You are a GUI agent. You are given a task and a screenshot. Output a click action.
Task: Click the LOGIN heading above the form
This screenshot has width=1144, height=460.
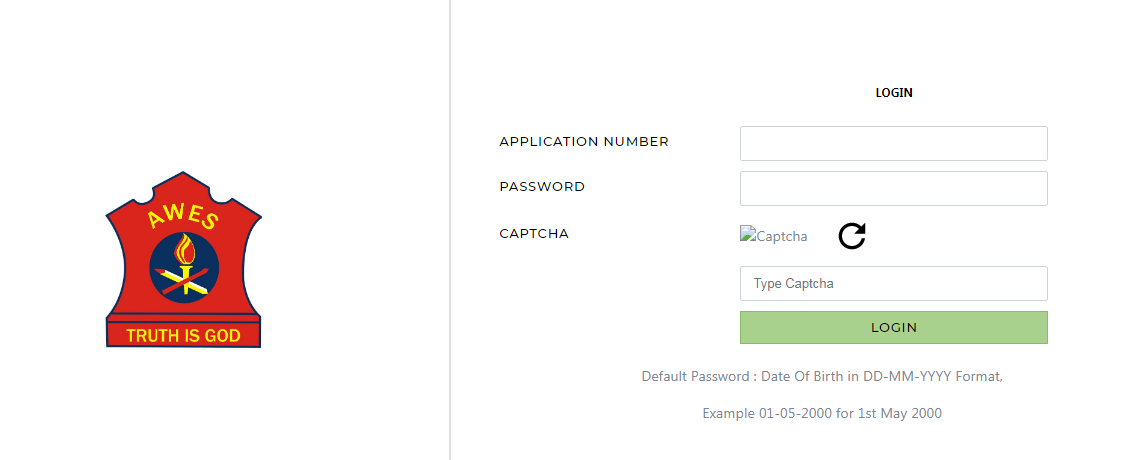click(x=894, y=93)
